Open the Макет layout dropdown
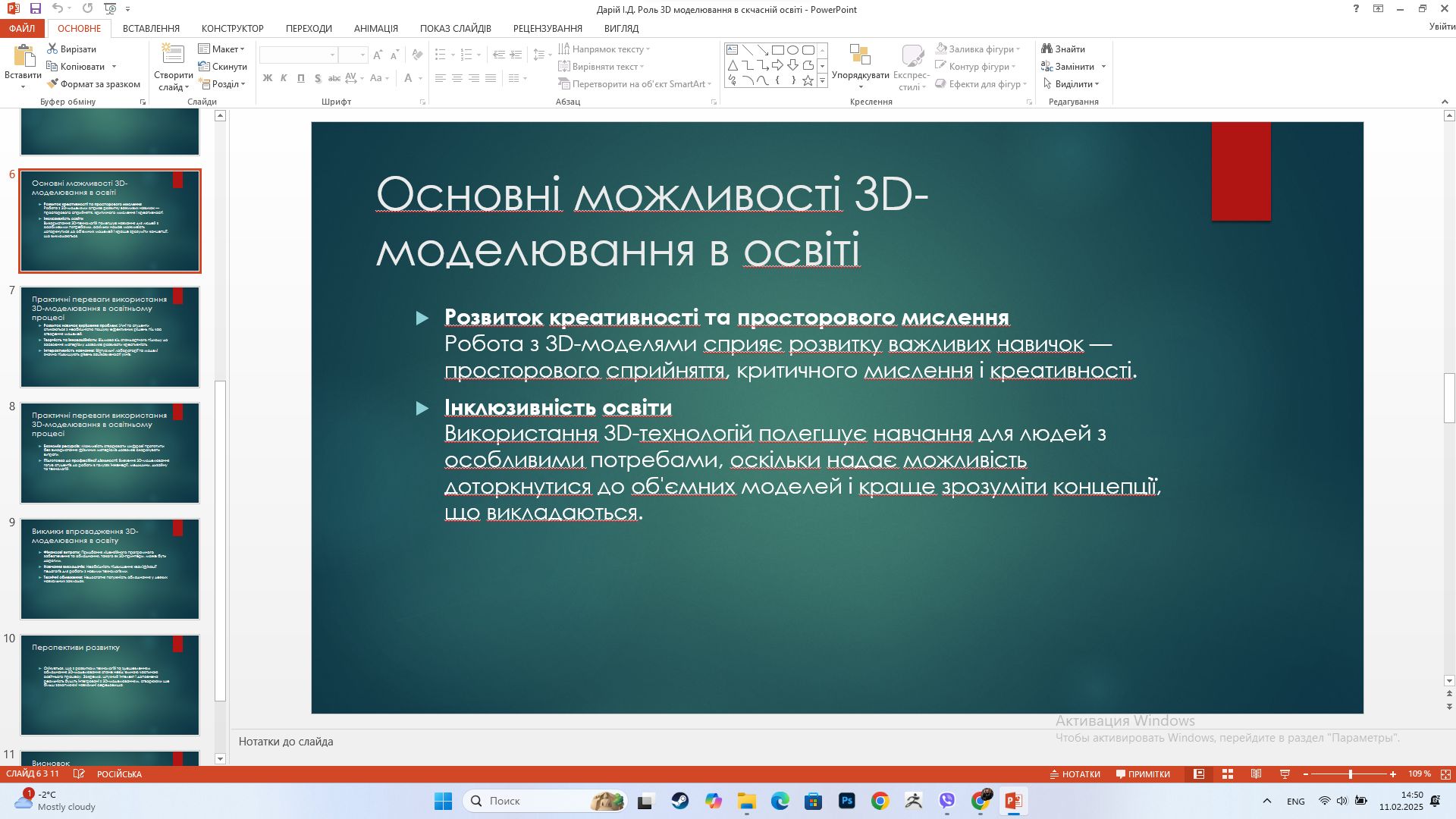The image size is (1456, 819). [221, 49]
